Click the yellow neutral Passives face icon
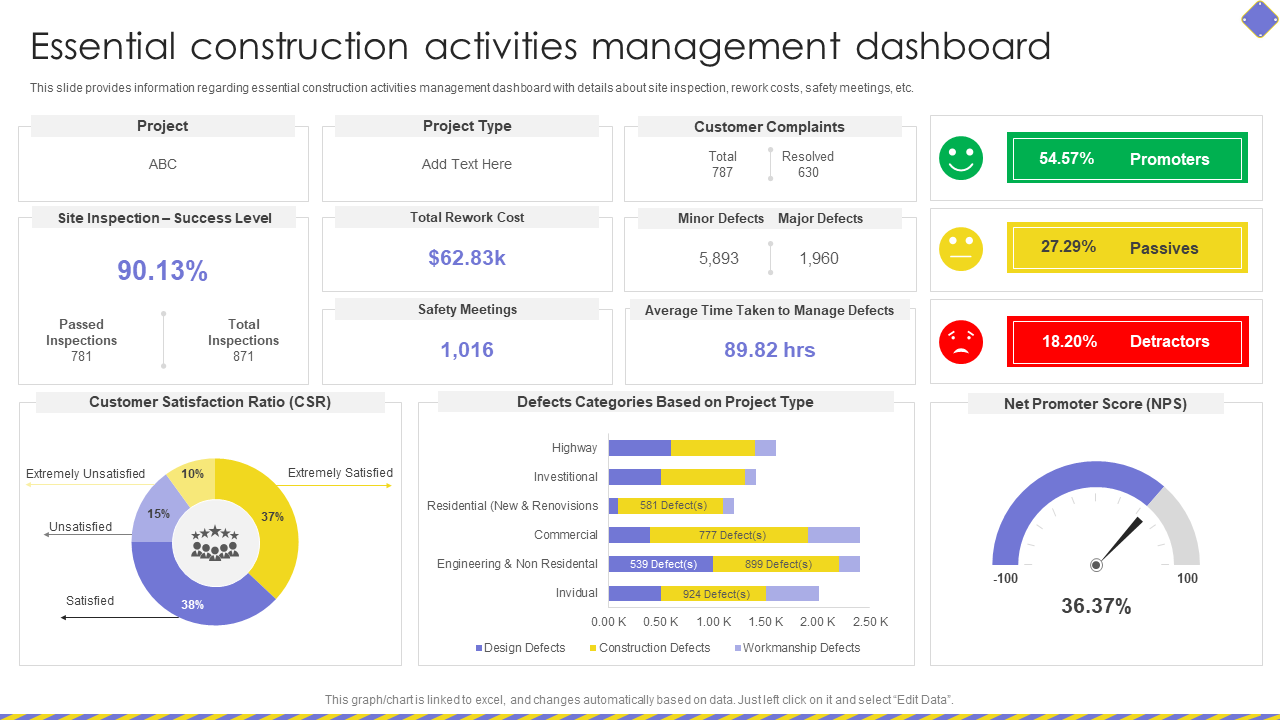The height and width of the screenshot is (720, 1280). (961, 249)
